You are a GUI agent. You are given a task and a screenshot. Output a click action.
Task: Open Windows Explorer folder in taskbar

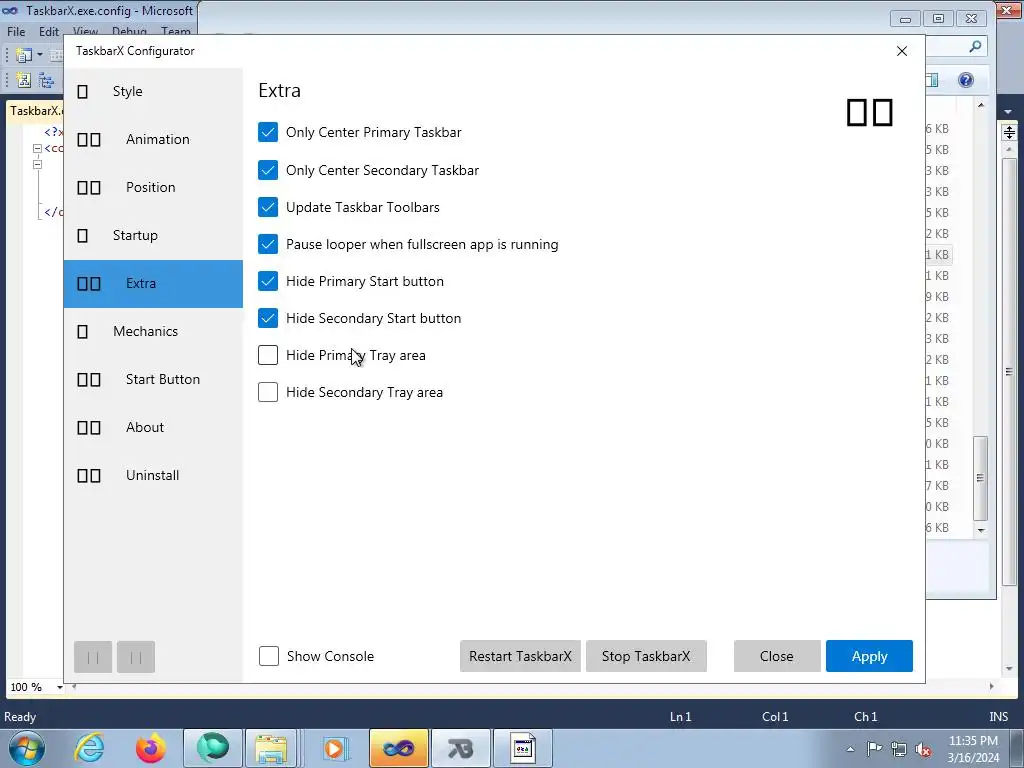click(271, 748)
